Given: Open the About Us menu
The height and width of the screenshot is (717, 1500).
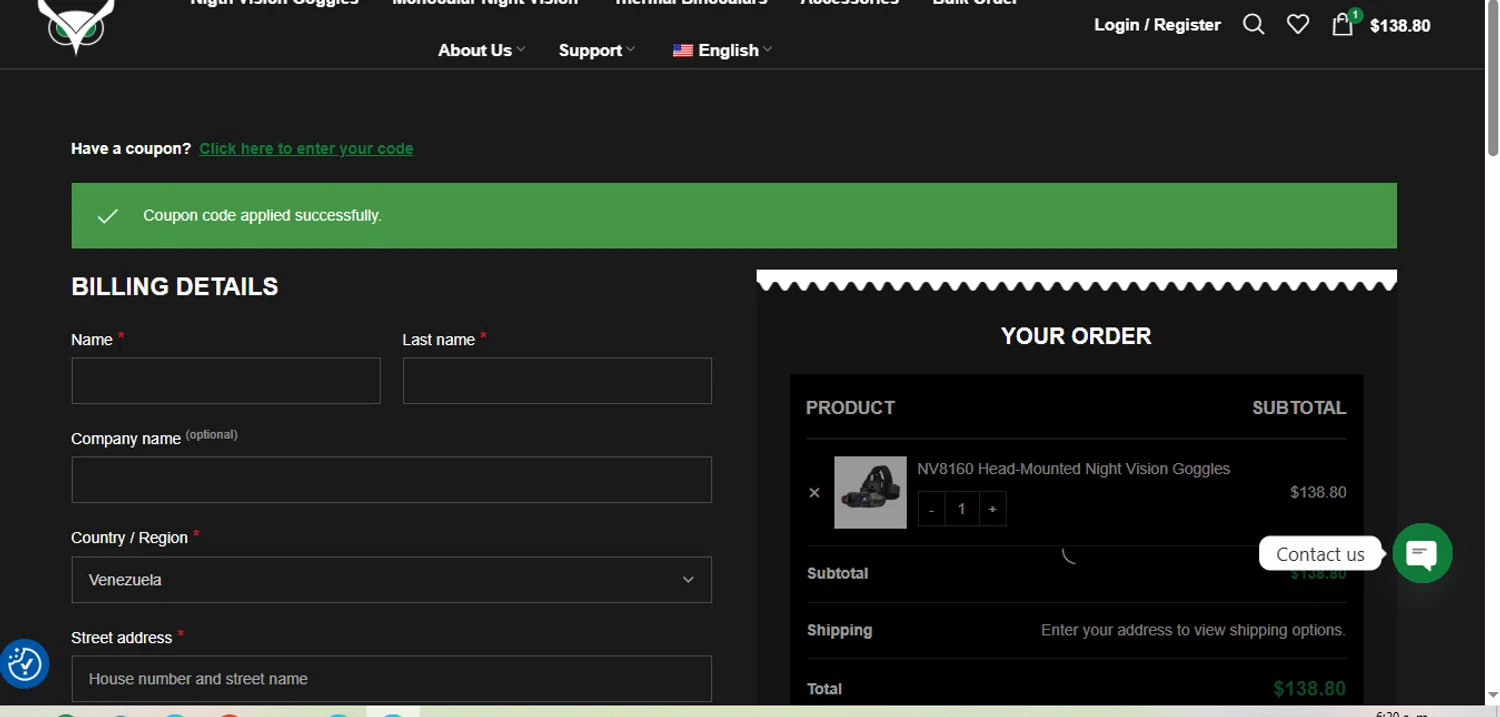Looking at the screenshot, I should [481, 50].
